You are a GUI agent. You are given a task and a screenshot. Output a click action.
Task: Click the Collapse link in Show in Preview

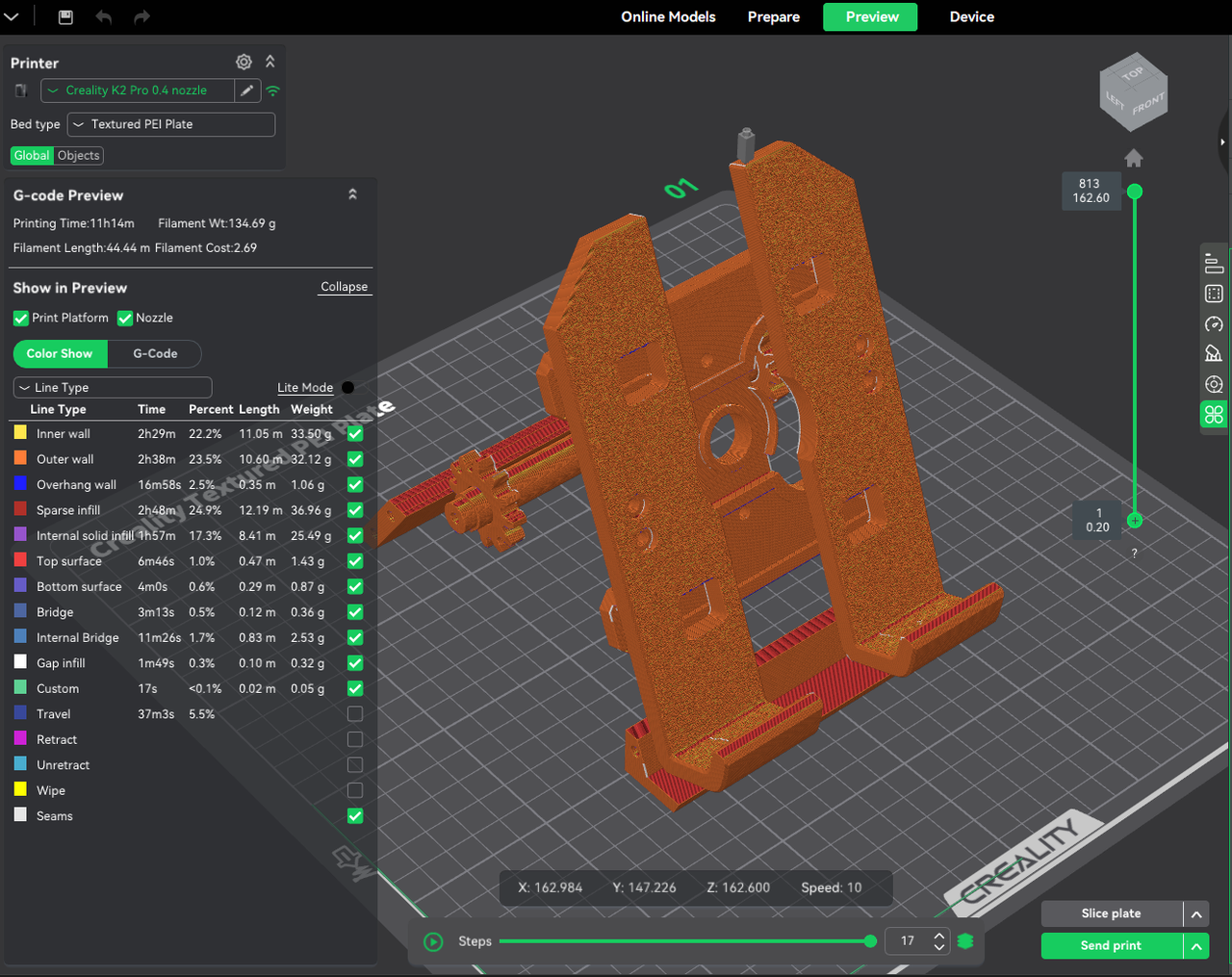[x=344, y=287]
